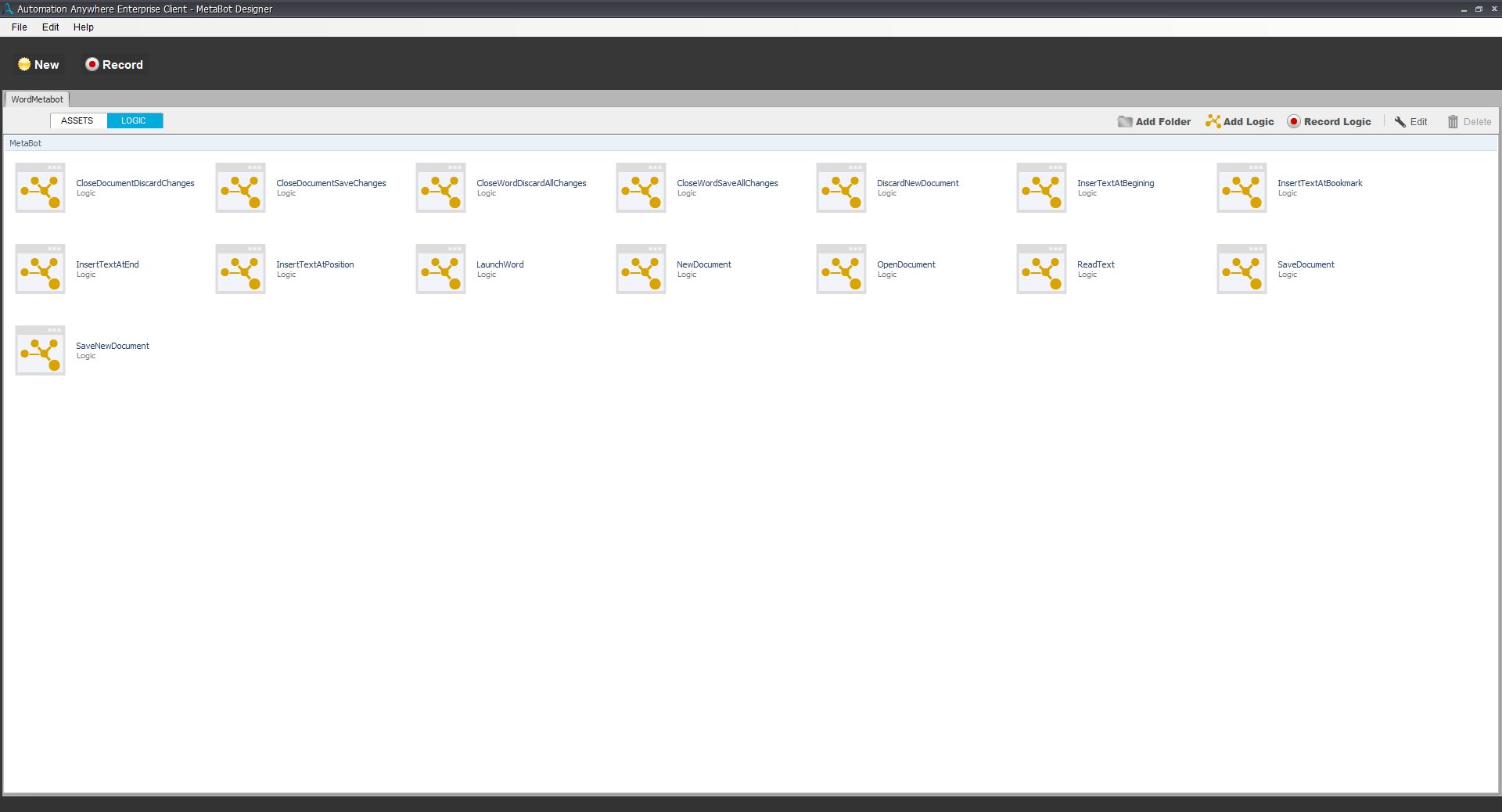Click the Edit wrench icon

(1400, 121)
